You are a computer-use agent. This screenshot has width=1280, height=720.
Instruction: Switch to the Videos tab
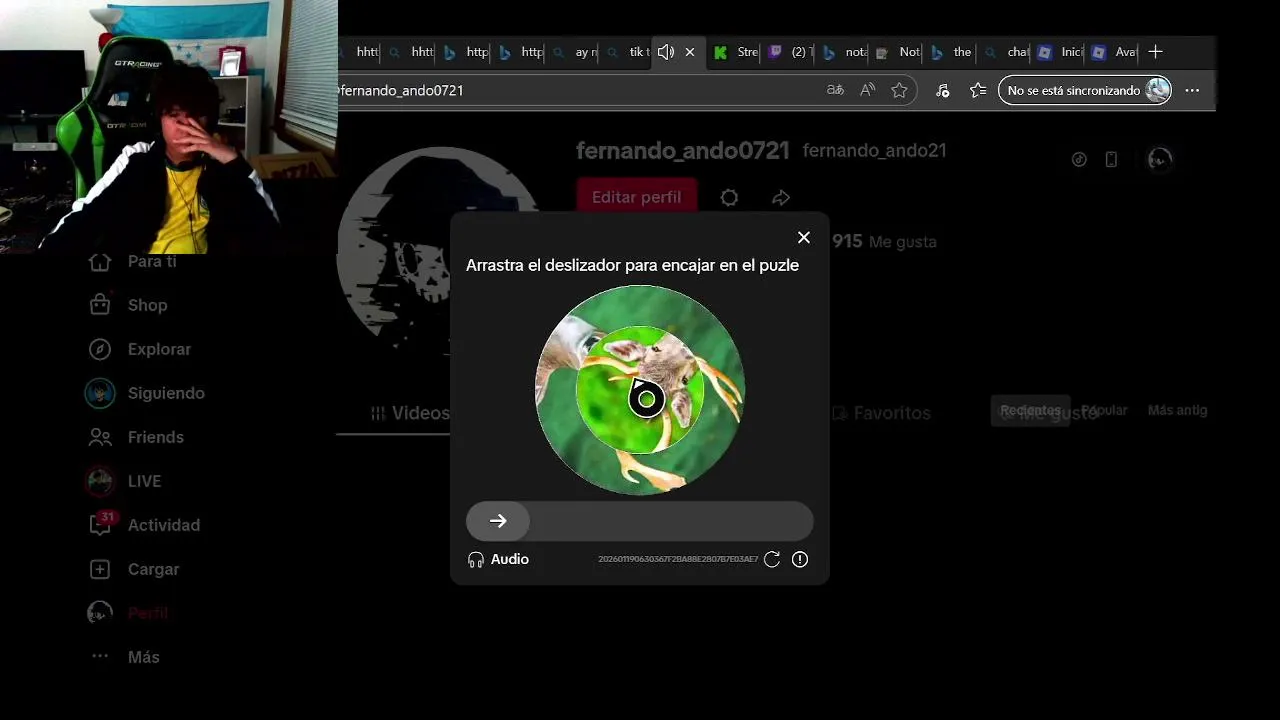pyautogui.click(x=410, y=413)
